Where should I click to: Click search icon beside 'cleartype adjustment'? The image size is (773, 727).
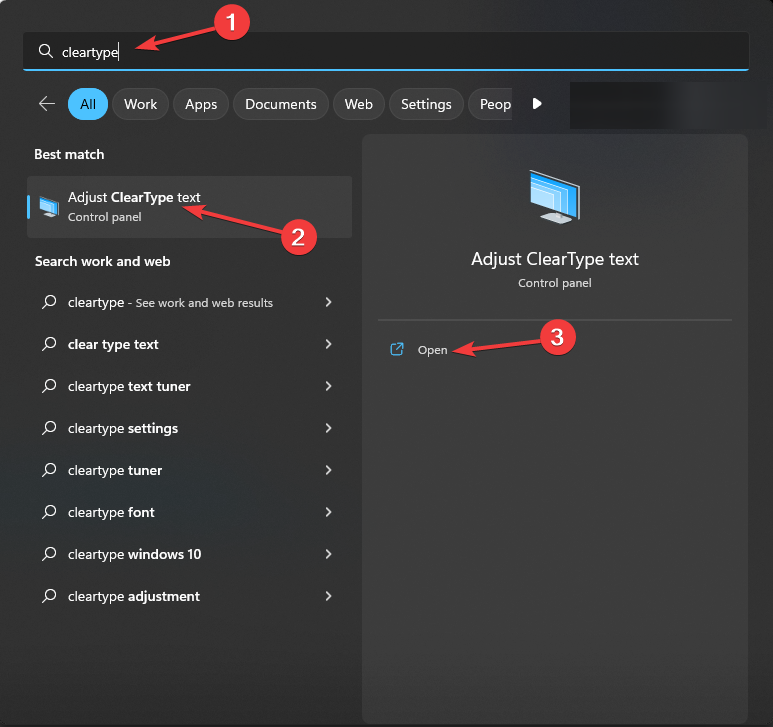coord(49,596)
